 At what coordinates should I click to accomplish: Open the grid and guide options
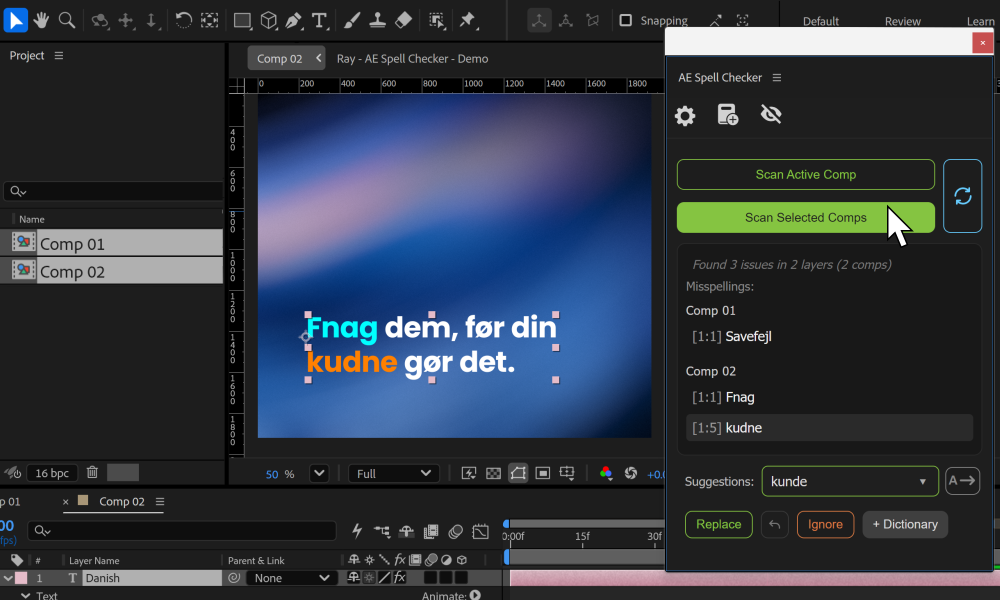pos(567,473)
